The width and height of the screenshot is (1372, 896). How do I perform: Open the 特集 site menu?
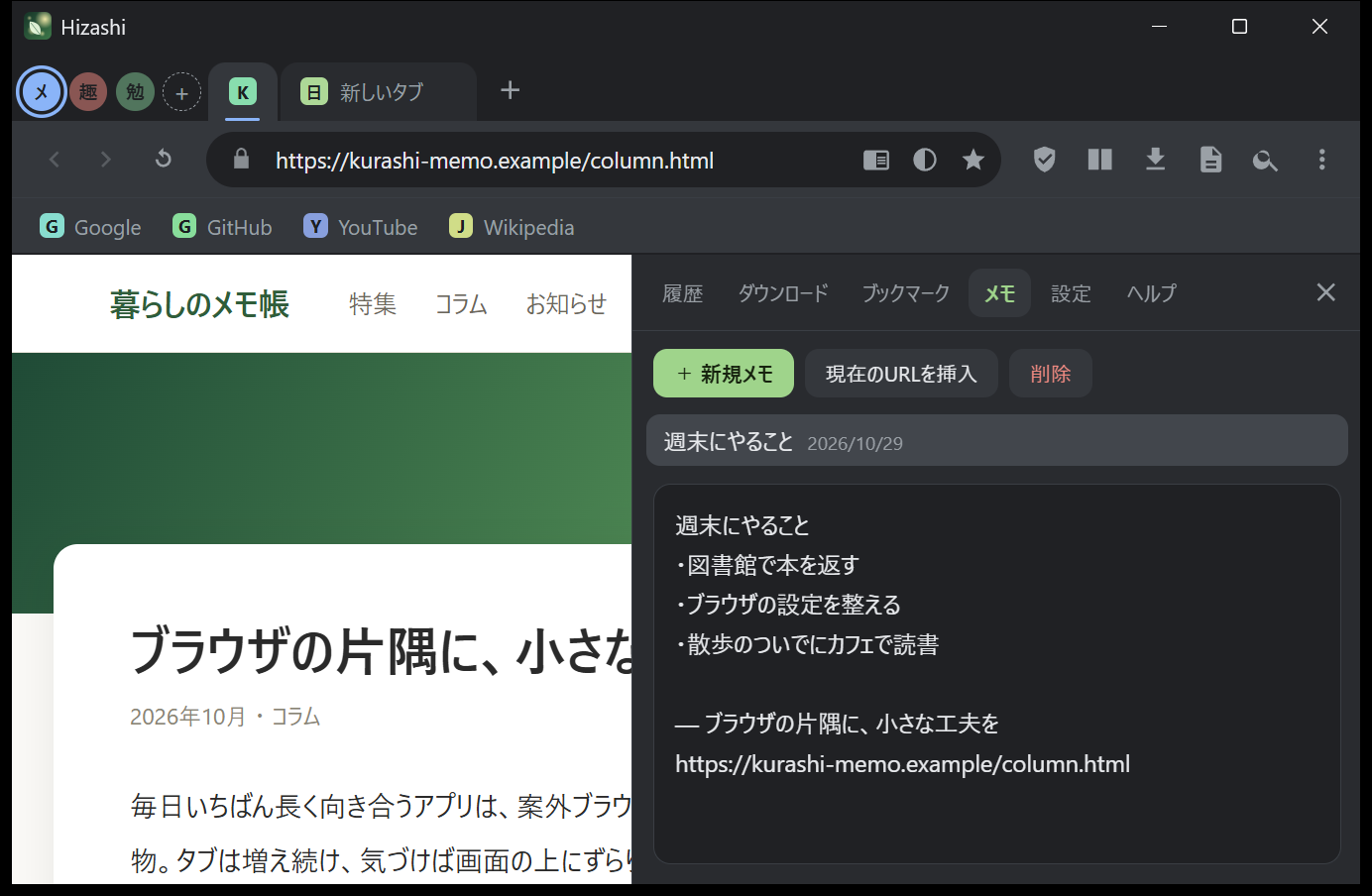pyautogui.click(x=373, y=304)
